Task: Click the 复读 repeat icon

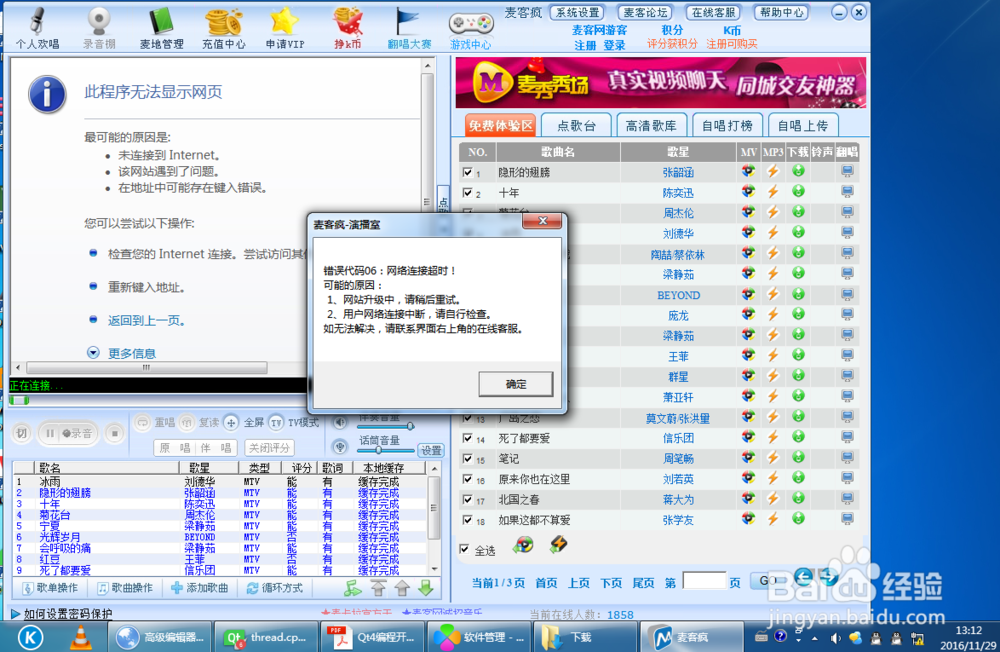Action: pyautogui.click(x=187, y=422)
